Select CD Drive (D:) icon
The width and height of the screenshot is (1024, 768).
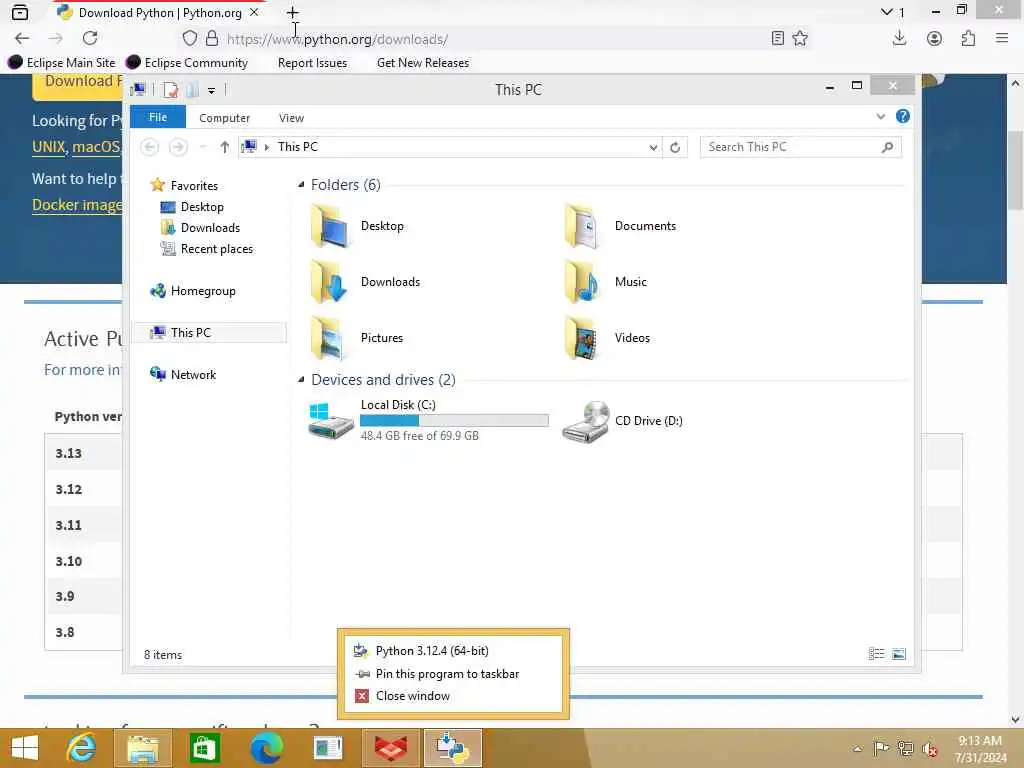click(x=585, y=421)
